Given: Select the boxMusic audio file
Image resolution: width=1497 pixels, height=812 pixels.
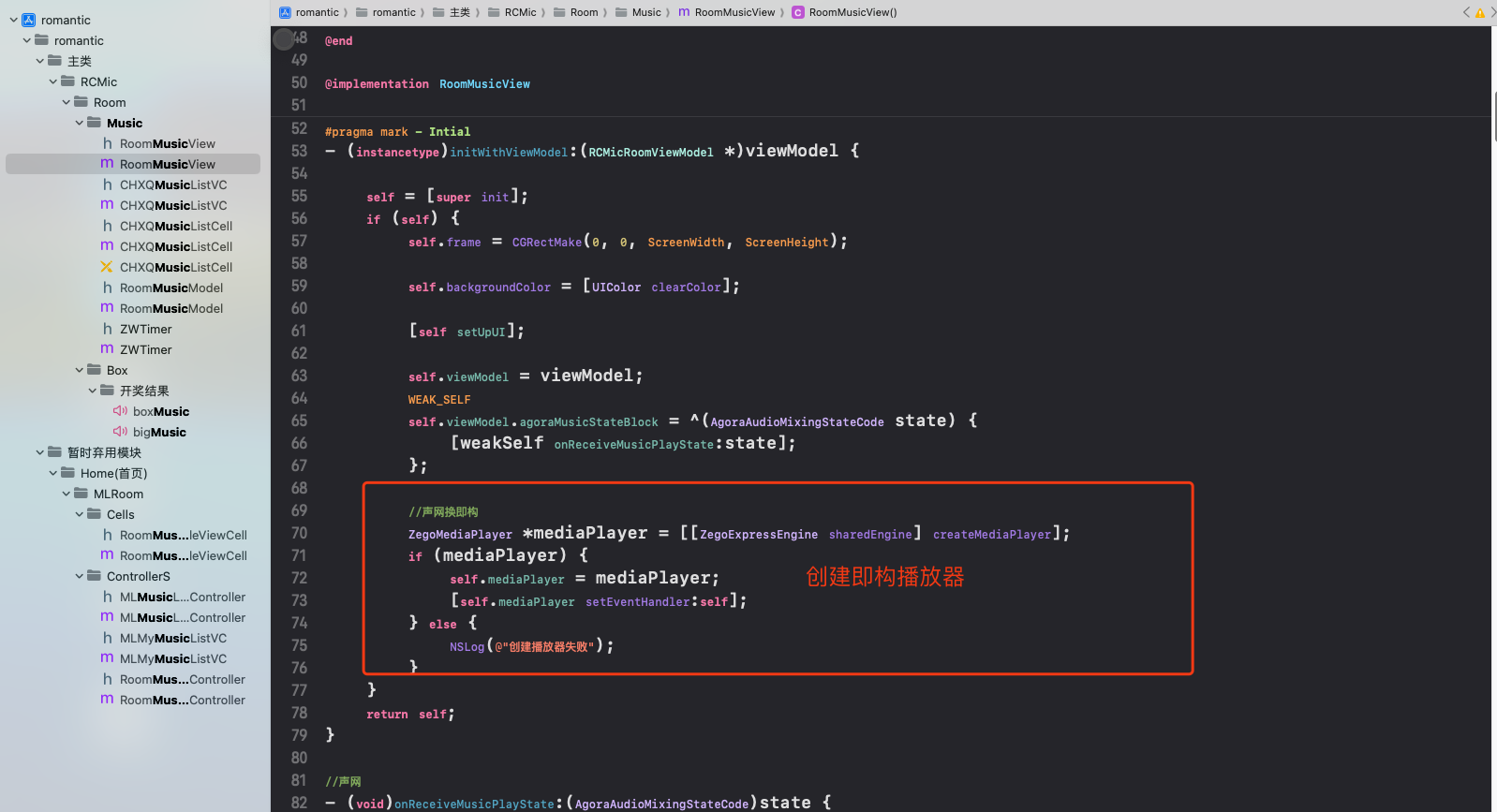Looking at the screenshot, I should [x=160, y=411].
